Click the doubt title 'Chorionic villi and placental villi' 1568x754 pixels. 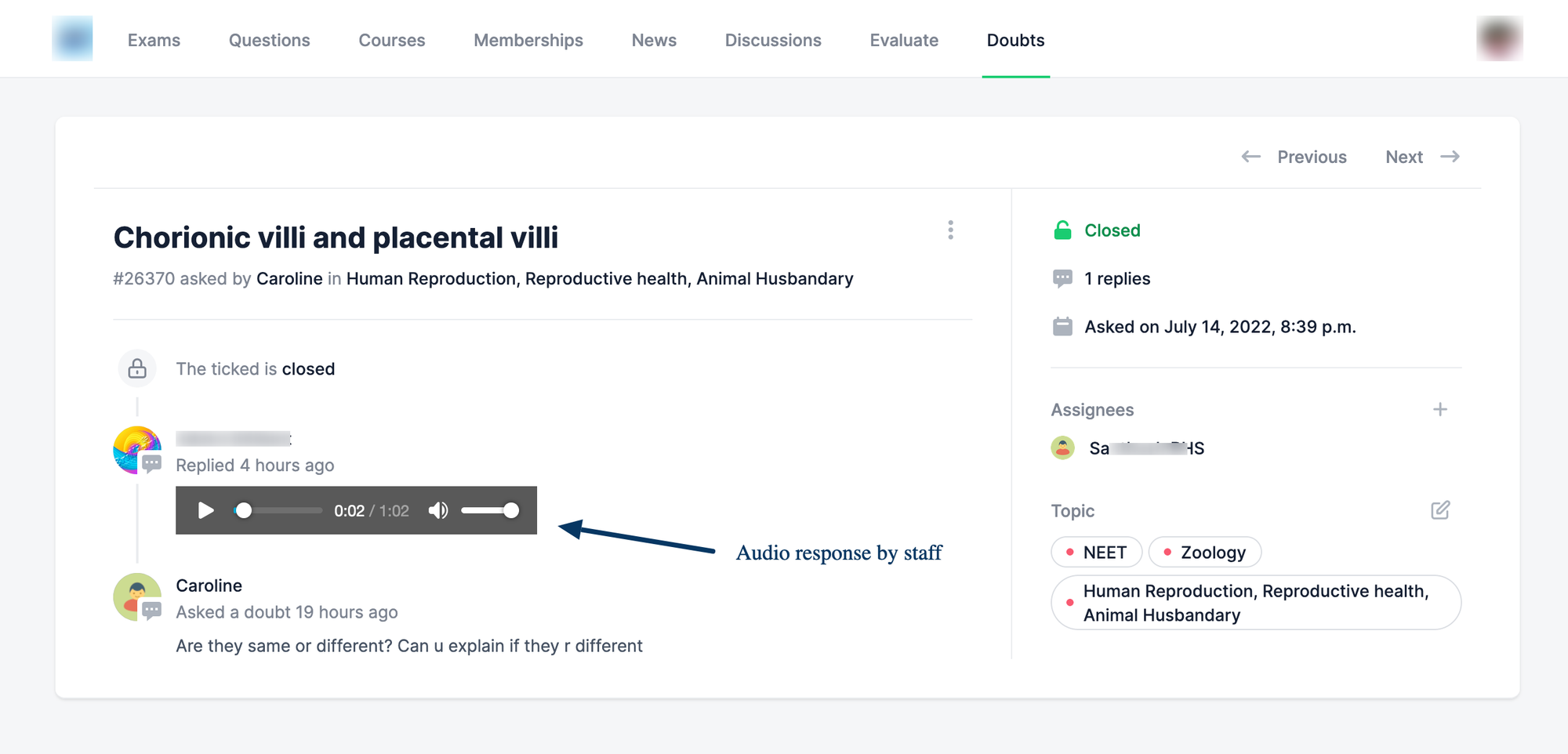[x=336, y=237]
